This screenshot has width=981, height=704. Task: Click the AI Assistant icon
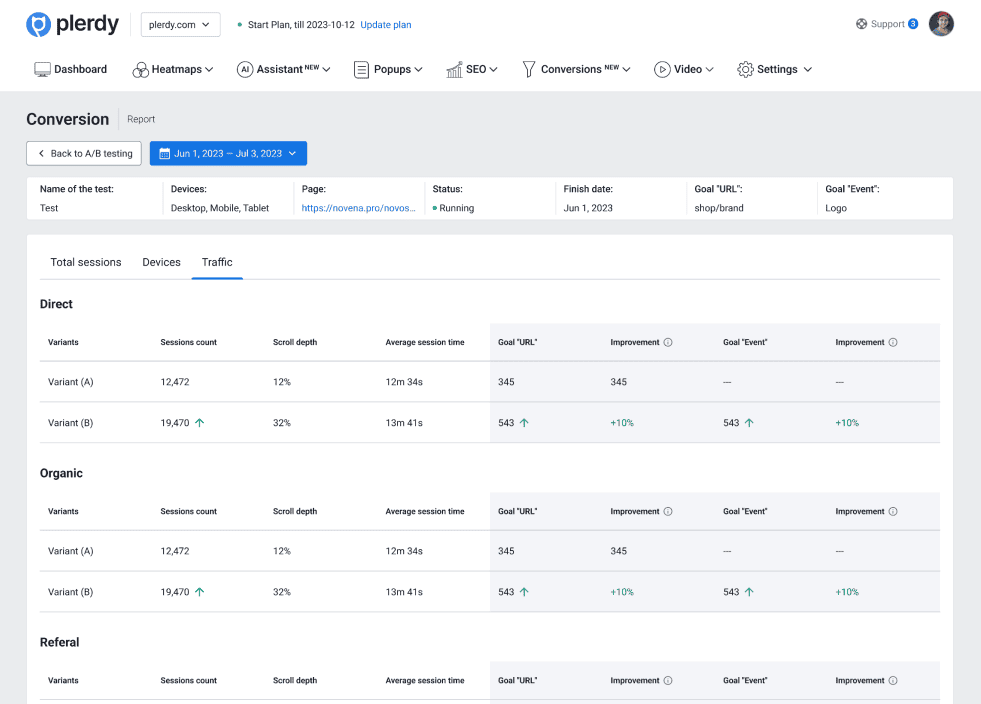(x=244, y=70)
